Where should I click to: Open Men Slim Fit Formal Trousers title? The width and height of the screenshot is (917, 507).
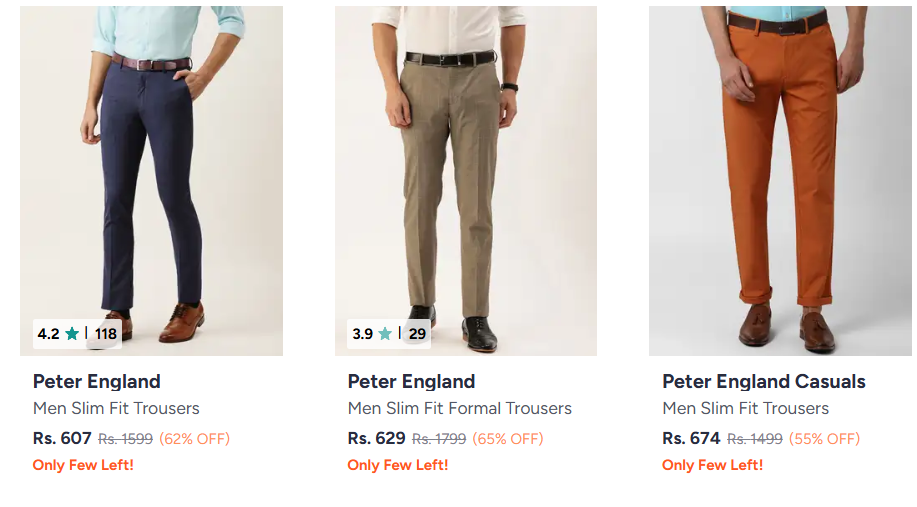click(459, 408)
